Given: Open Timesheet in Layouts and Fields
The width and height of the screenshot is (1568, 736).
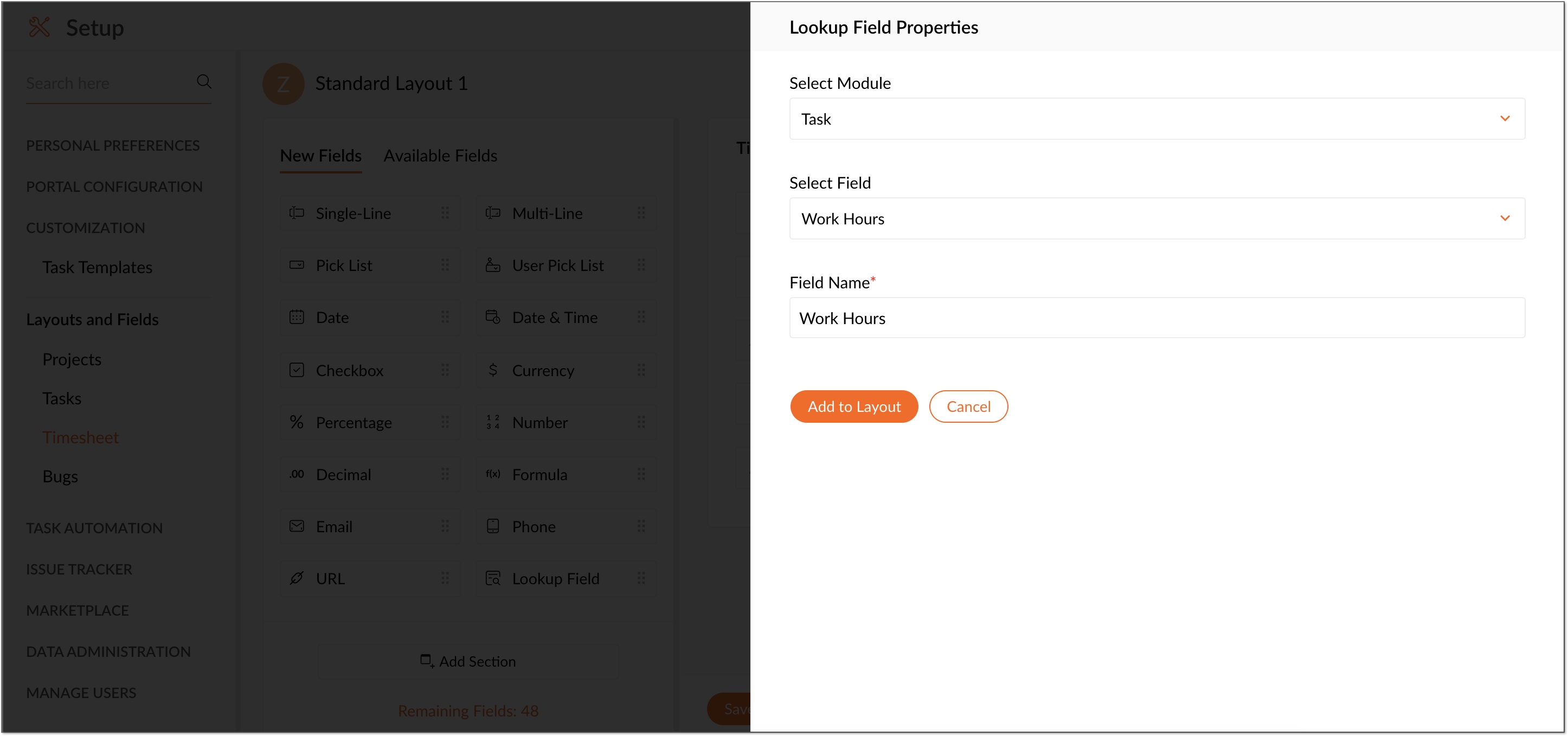Looking at the screenshot, I should point(80,437).
